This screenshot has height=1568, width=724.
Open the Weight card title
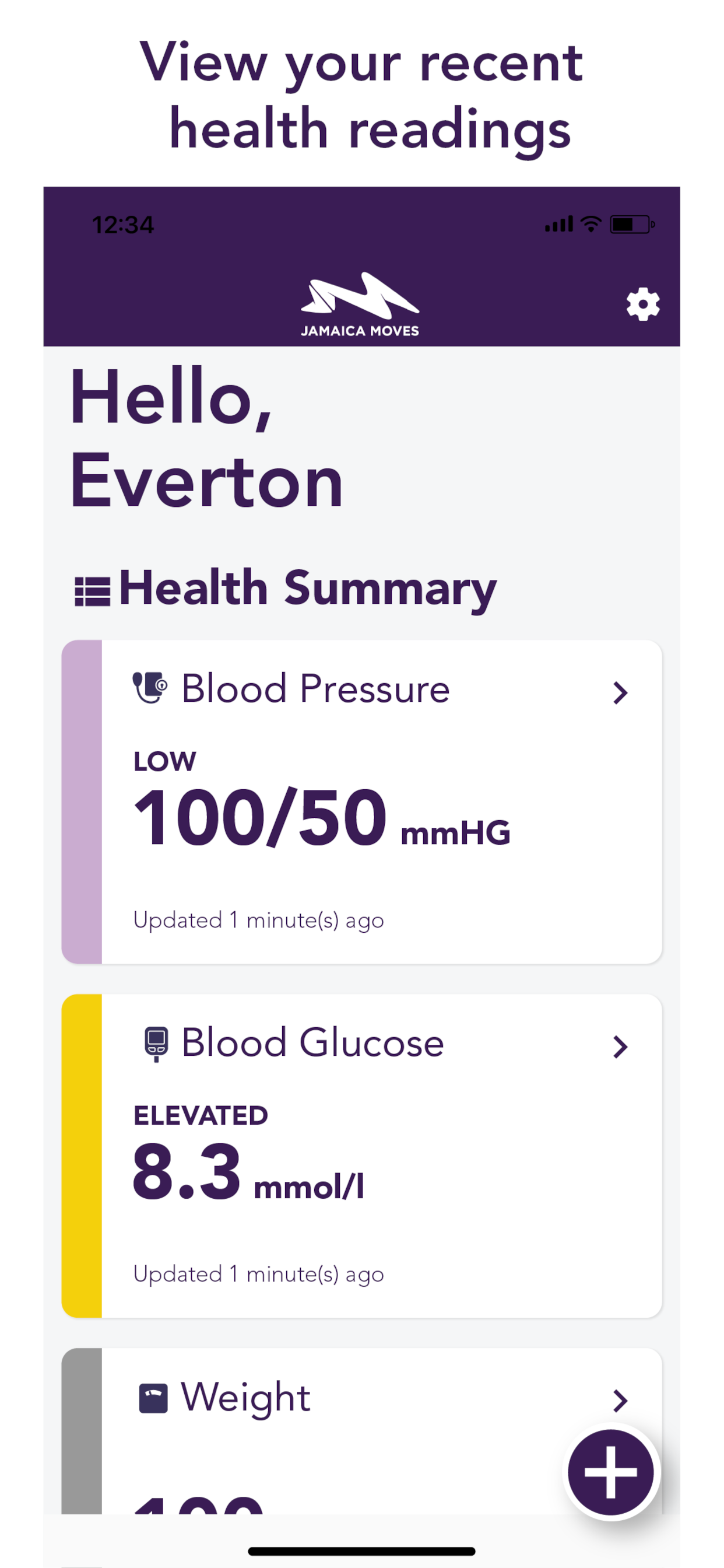coord(246,1398)
